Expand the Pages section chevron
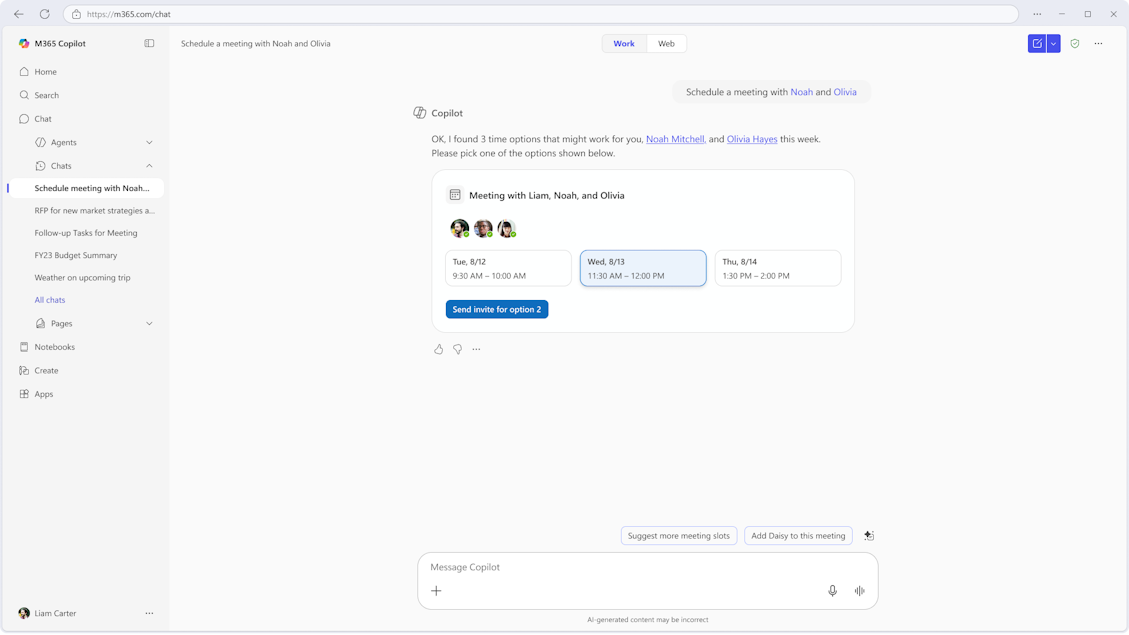 (149, 324)
